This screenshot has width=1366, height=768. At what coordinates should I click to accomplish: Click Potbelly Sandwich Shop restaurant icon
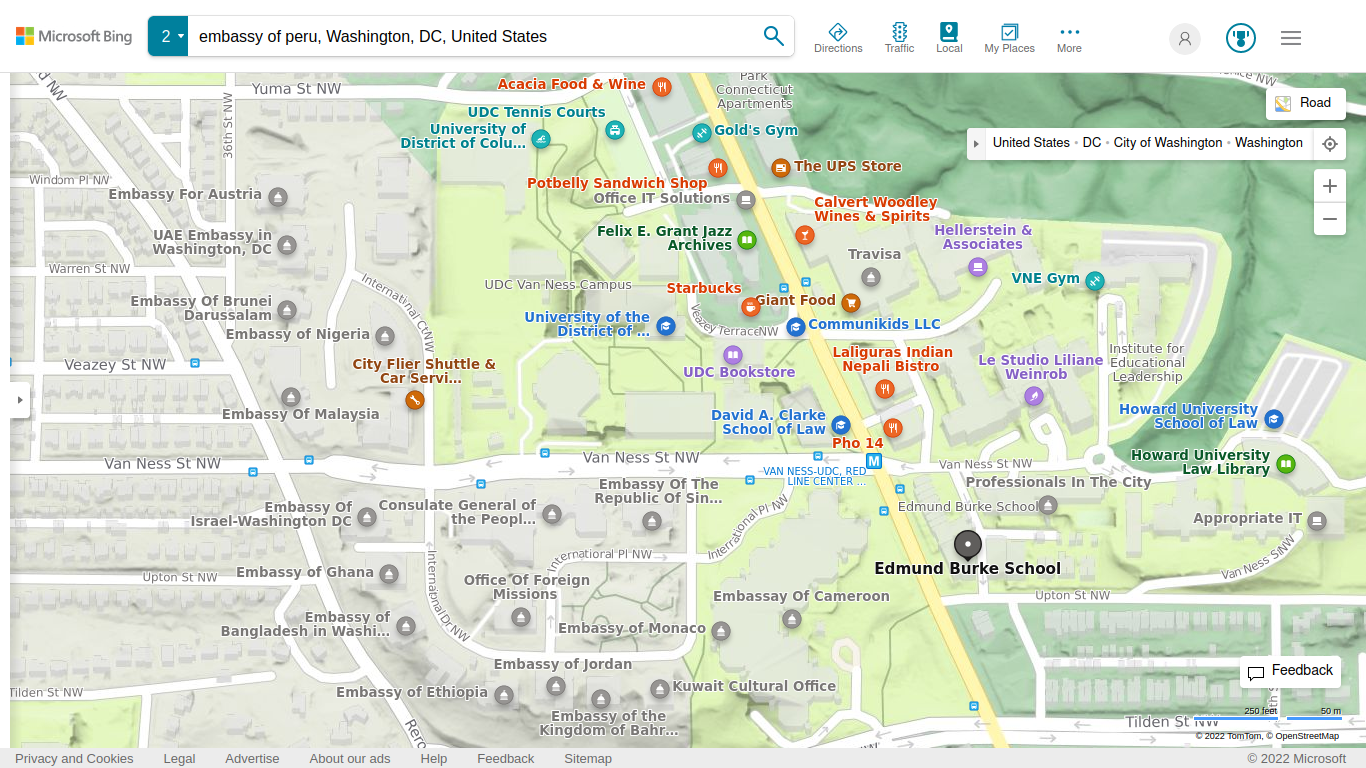[x=717, y=167]
